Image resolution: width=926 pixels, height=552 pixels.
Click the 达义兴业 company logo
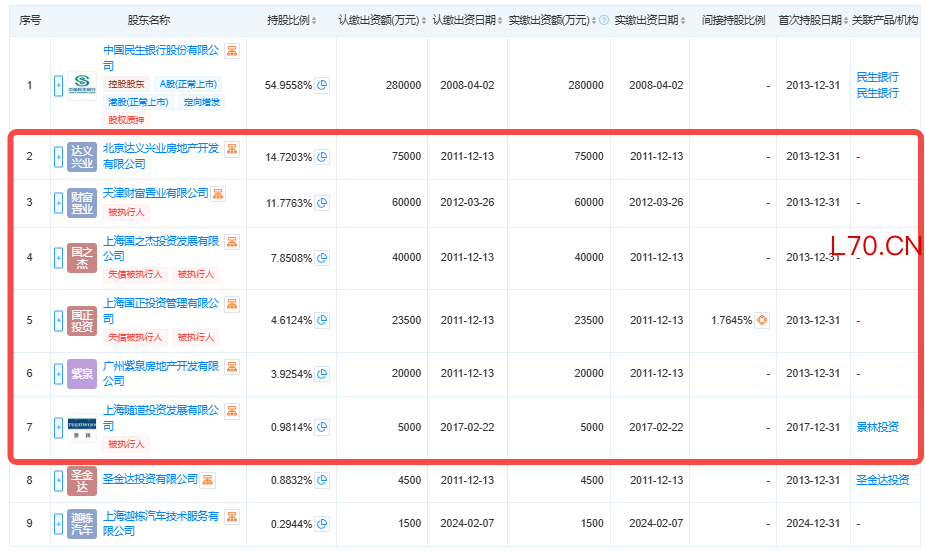click(x=82, y=156)
